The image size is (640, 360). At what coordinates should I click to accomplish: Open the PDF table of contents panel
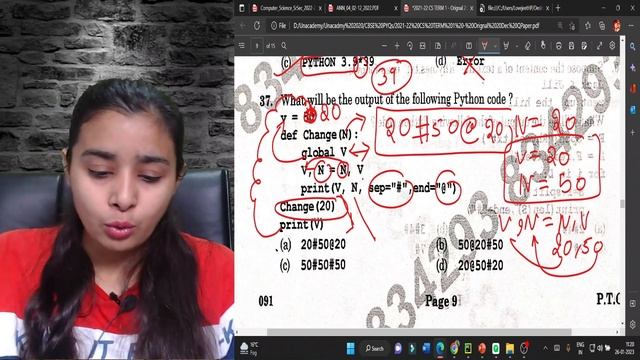(242, 46)
